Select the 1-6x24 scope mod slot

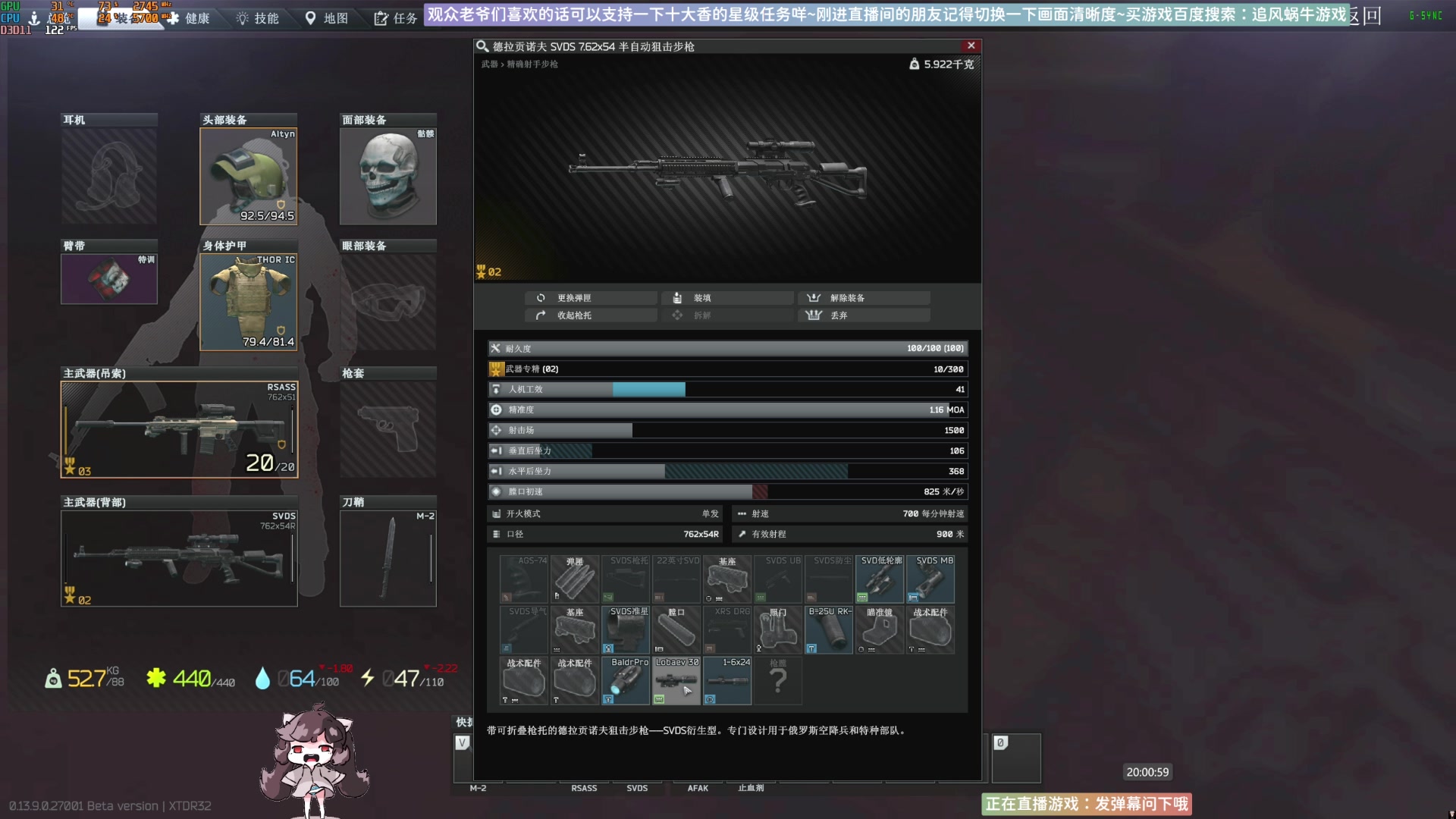[727, 680]
